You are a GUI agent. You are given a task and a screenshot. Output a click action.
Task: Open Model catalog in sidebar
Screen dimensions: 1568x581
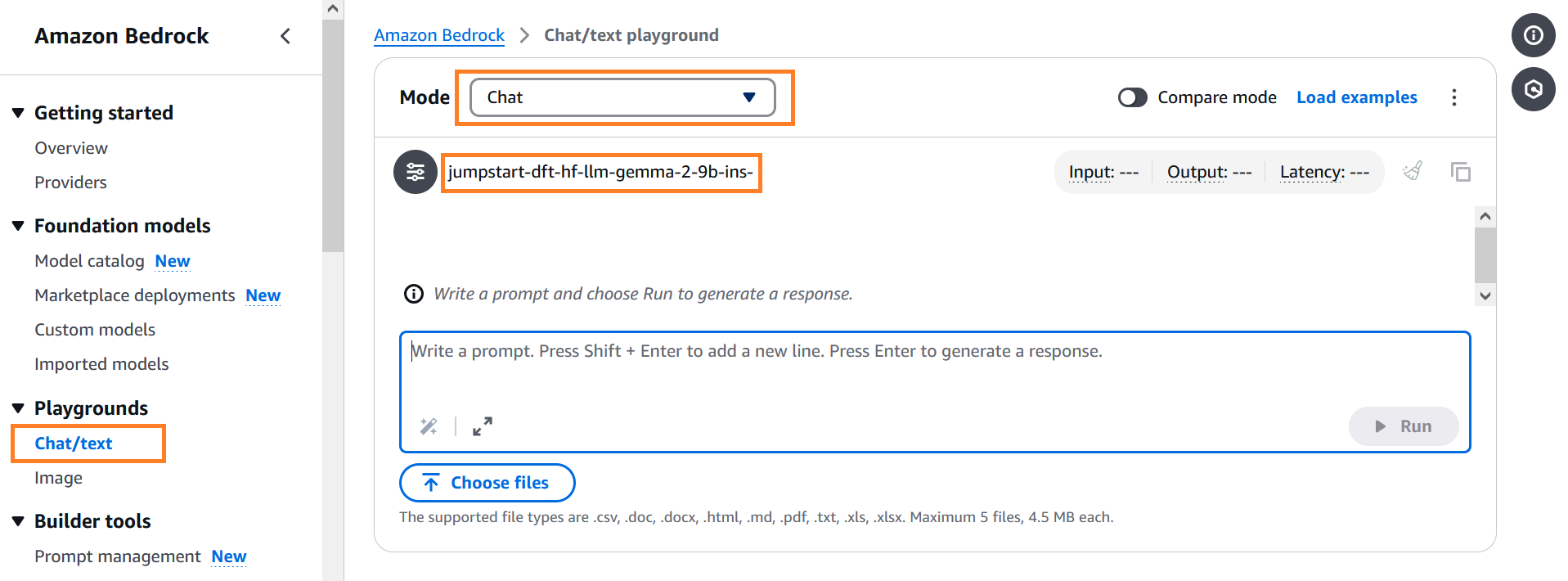click(89, 261)
